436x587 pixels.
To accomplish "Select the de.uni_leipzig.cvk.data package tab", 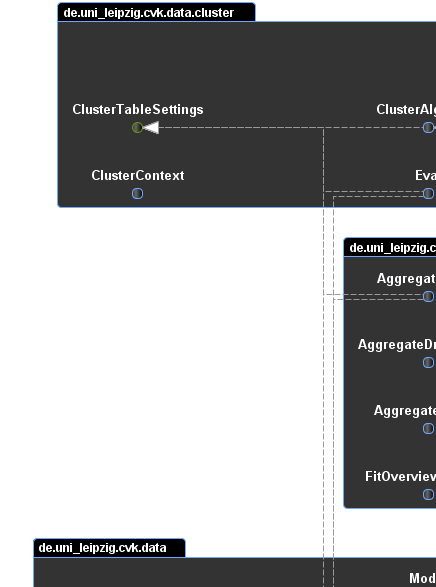I will [109, 548].
